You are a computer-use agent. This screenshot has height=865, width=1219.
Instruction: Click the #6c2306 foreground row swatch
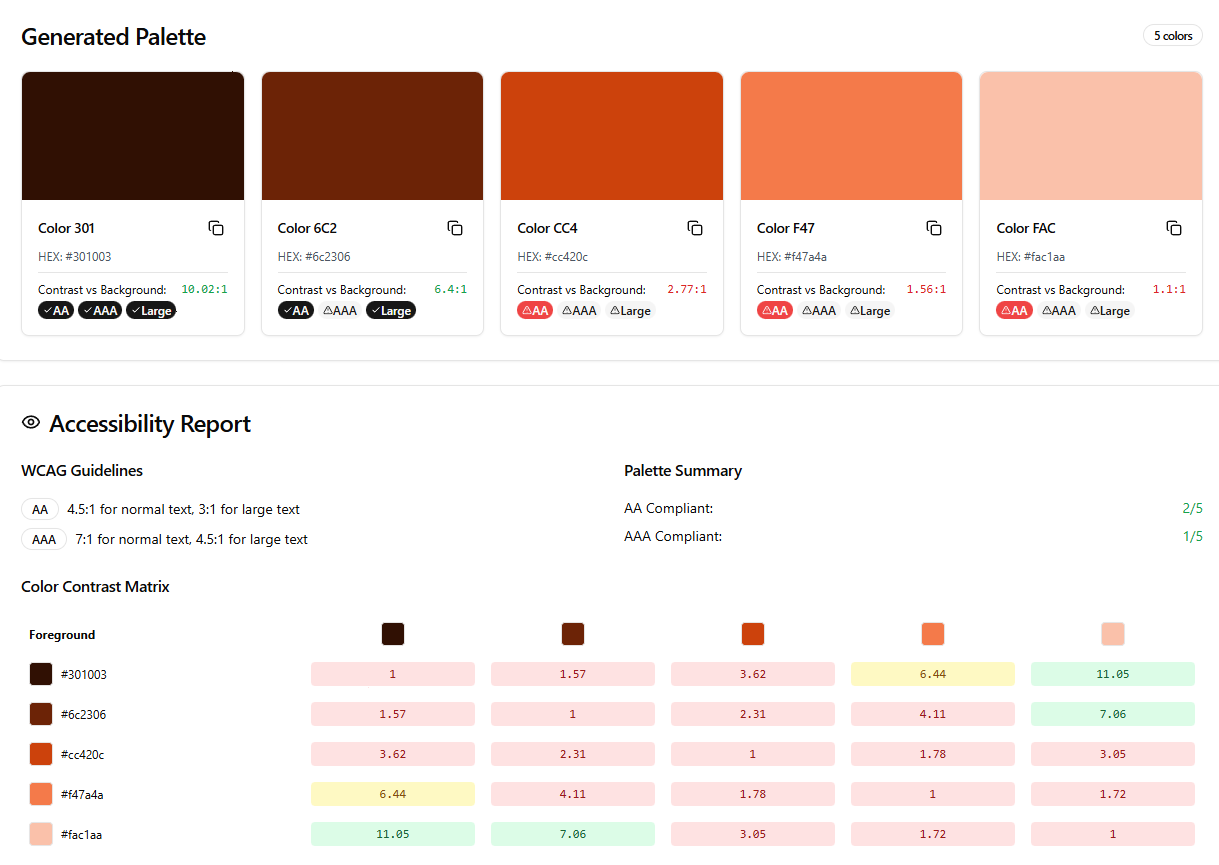41,714
